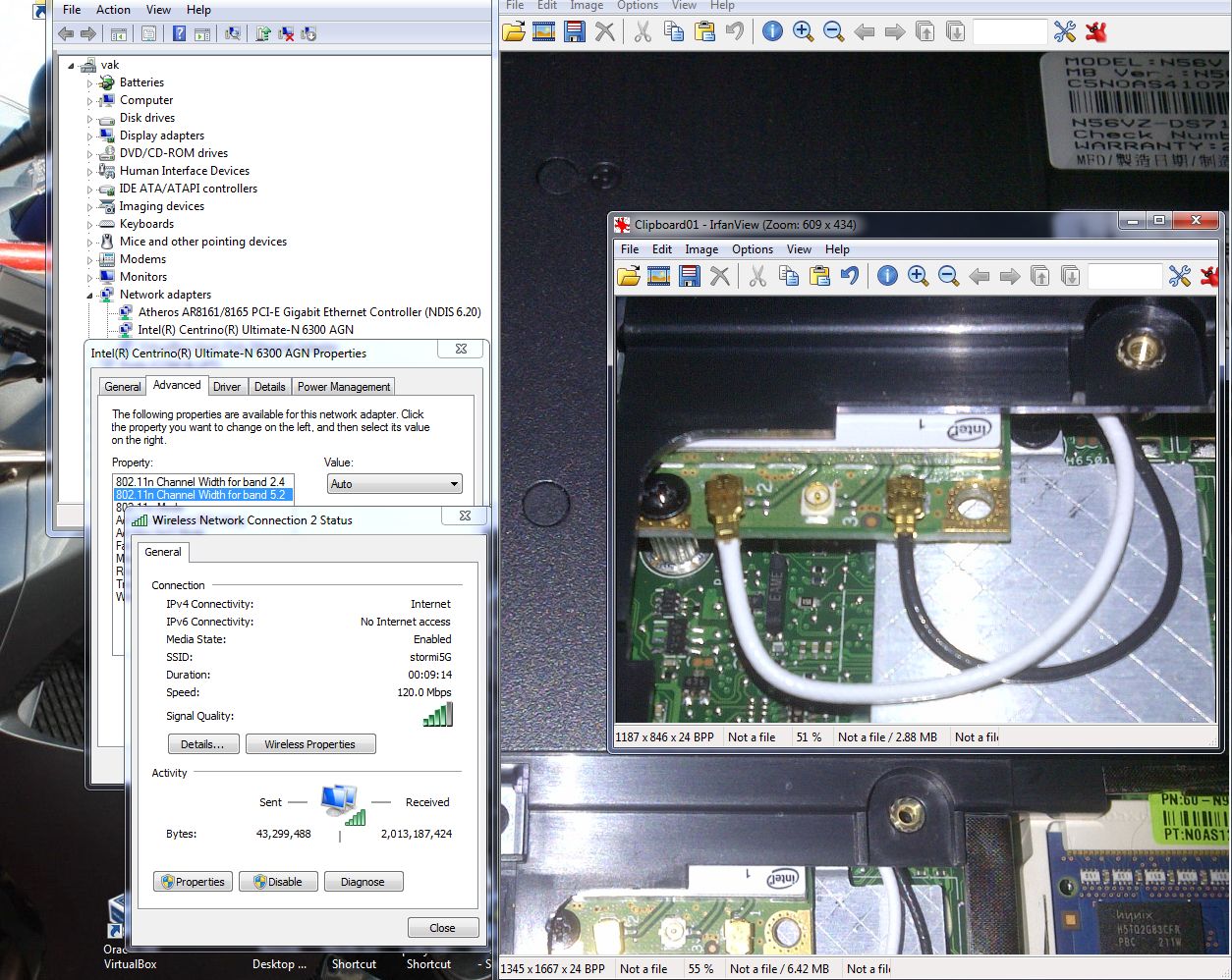Viewport: 1232px width, 980px height.
Task: Open the Value dropdown showing Auto
Action: tap(394, 484)
